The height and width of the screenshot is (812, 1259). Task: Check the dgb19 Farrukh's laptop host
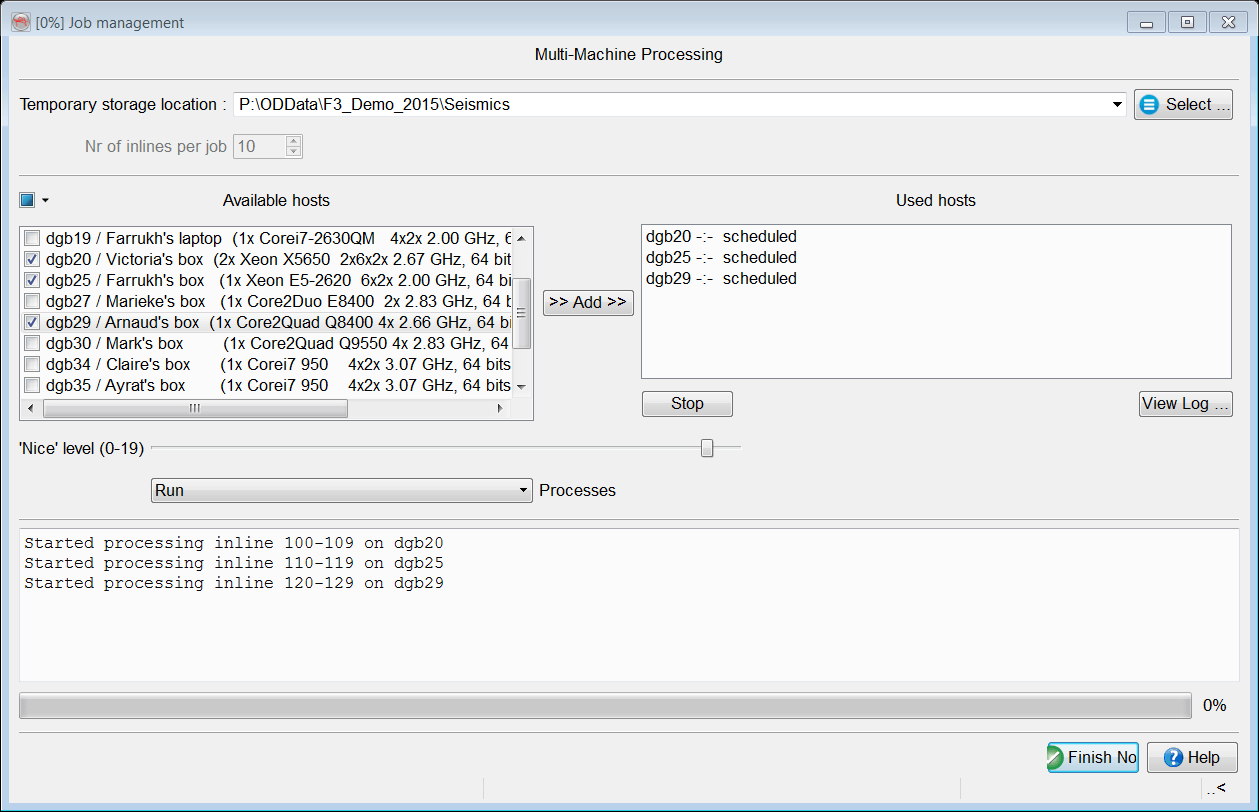(33, 238)
